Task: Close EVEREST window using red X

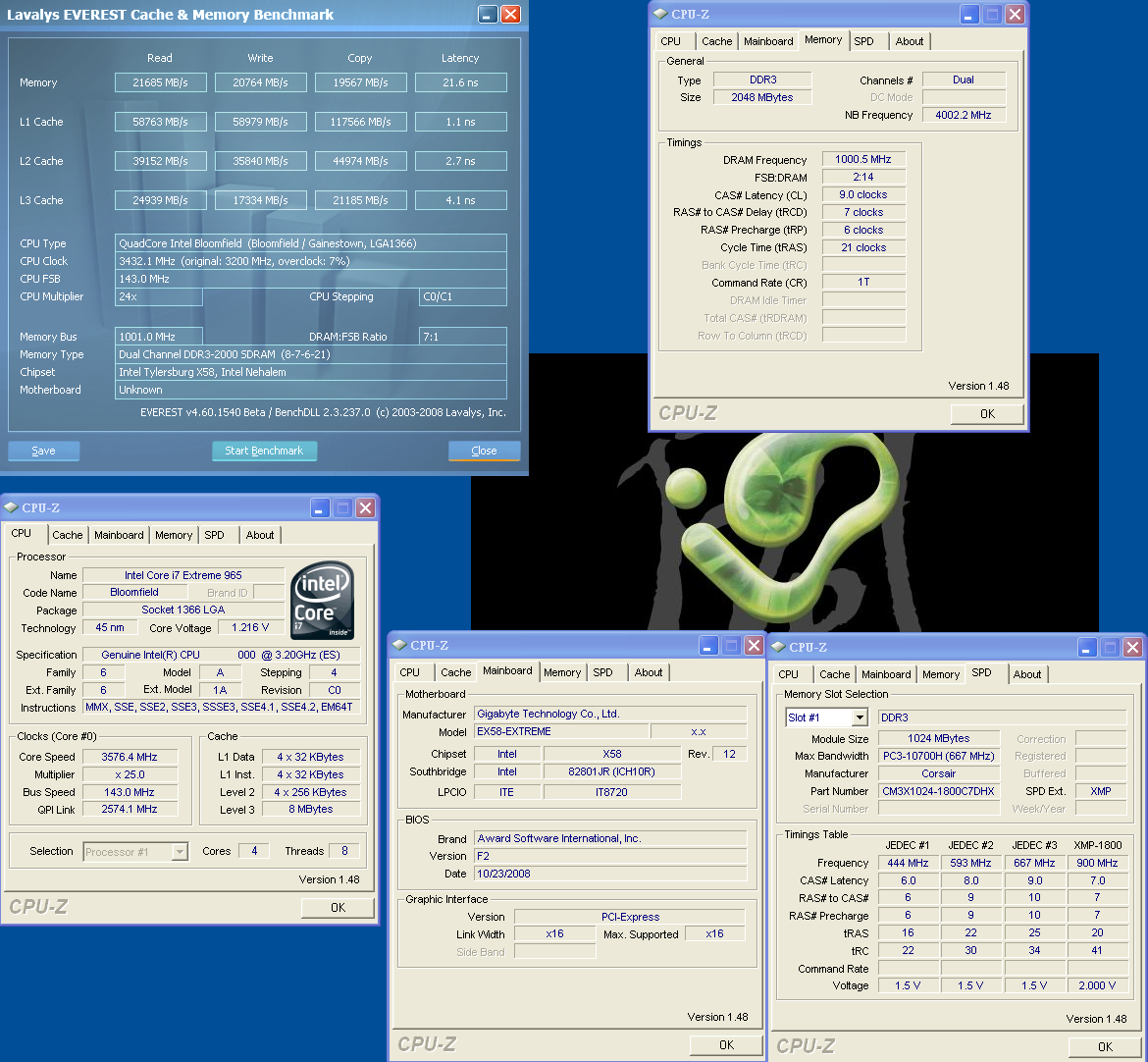Action: tap(511, 15)
